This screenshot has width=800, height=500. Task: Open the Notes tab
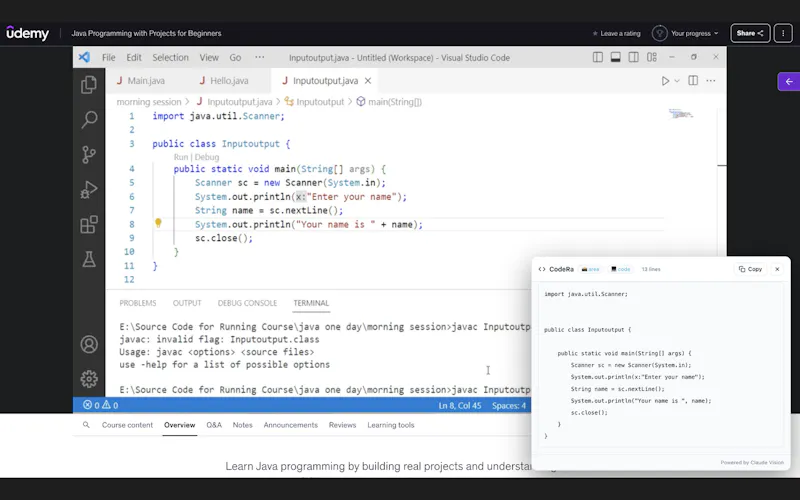click(x=242, y=425)
